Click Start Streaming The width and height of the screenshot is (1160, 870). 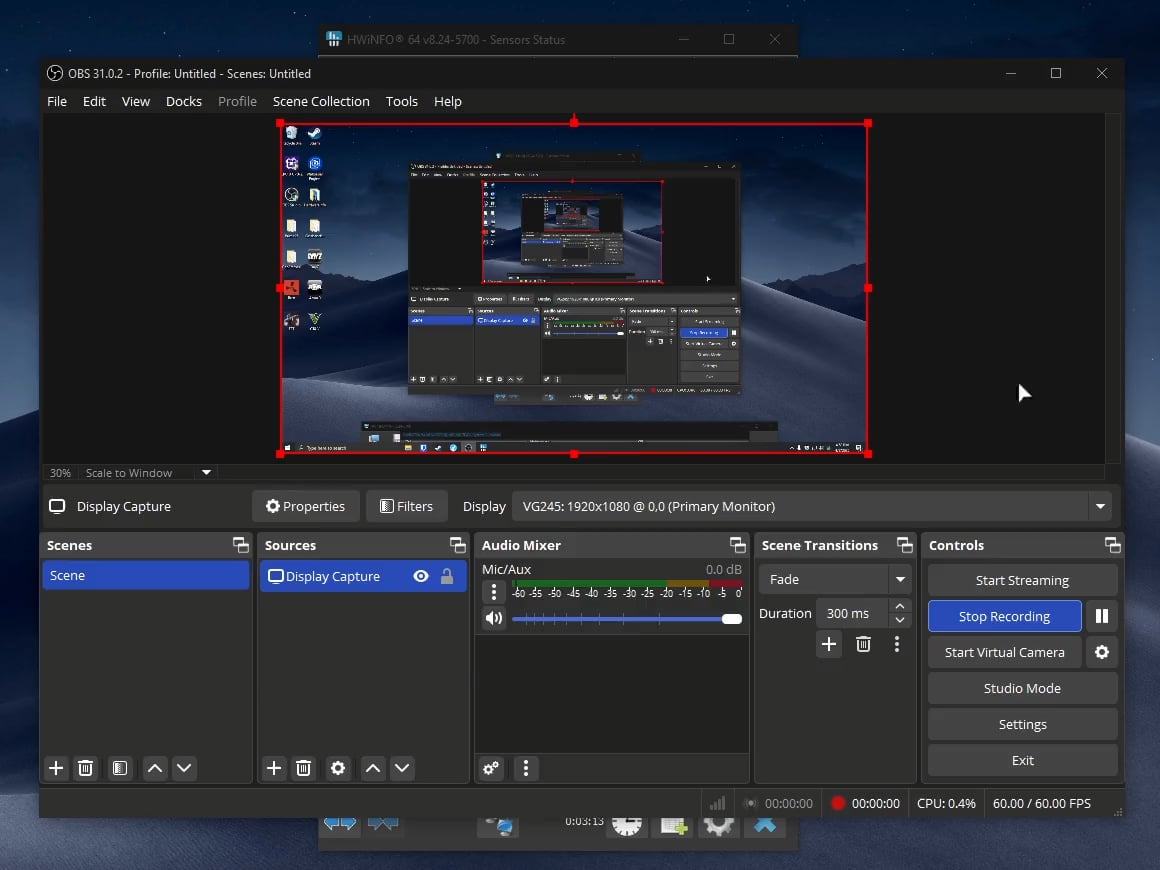point(1022,580)
